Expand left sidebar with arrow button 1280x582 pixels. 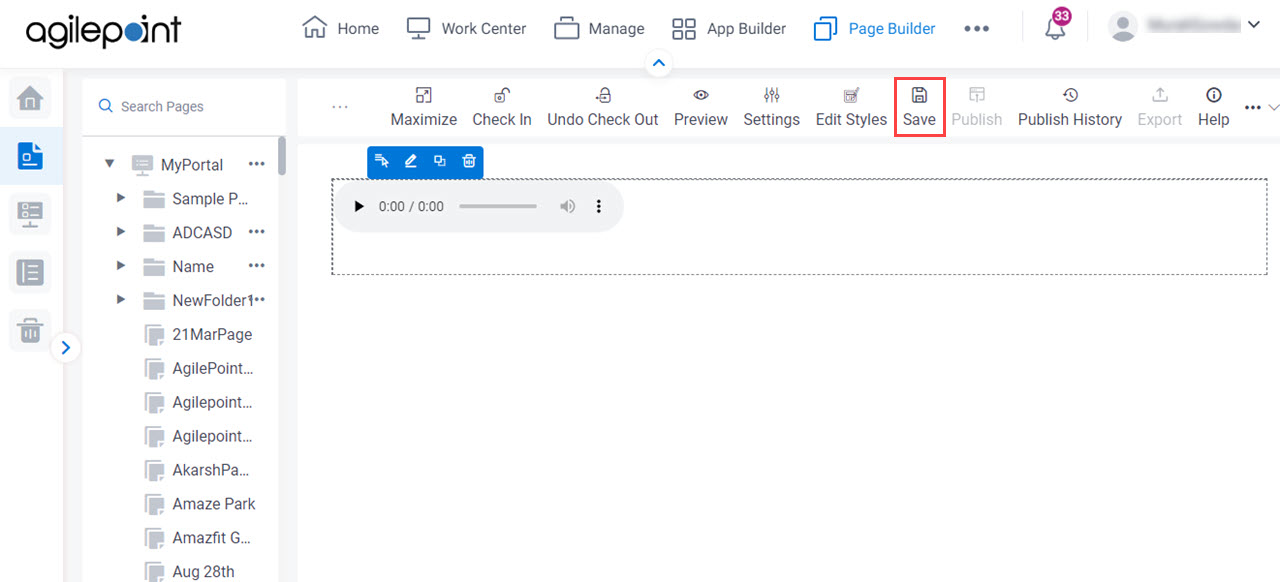65,347
